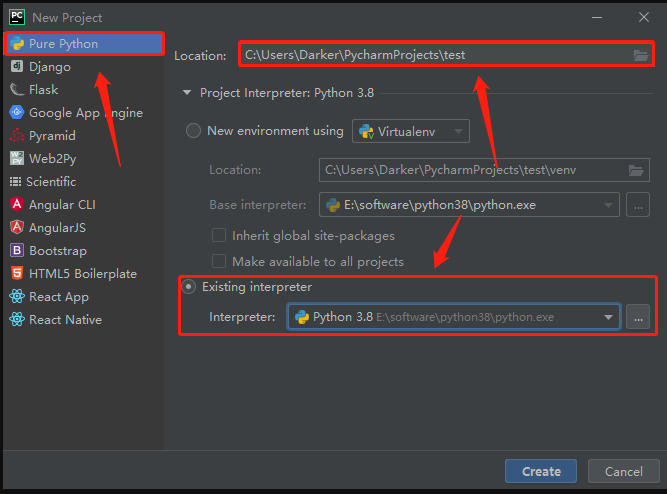Select the New environment using radio button
The image size is (667, 494).
(x=193, y=131)
